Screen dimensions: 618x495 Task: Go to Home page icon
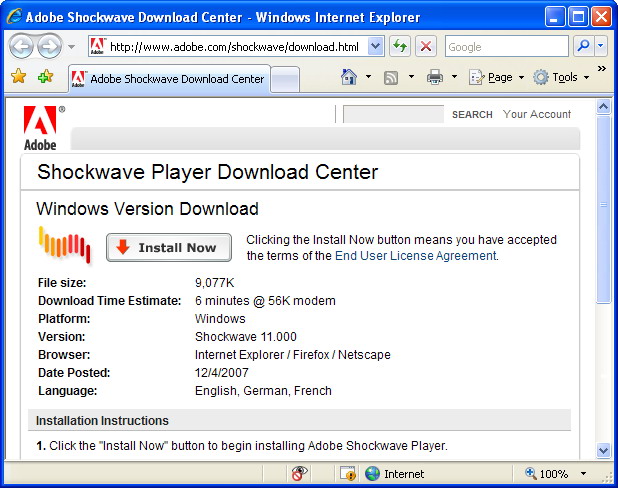(x=349, y=77)
